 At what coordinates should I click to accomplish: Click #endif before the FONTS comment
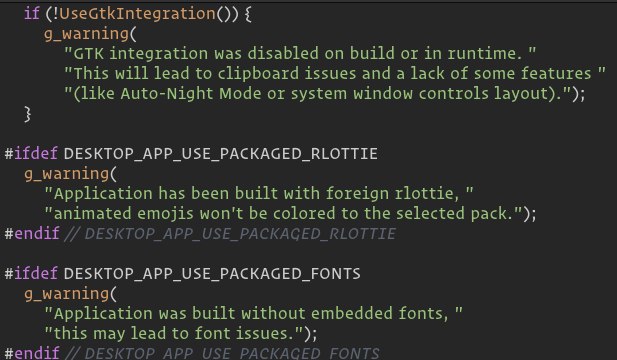click(x=32, y=353)
